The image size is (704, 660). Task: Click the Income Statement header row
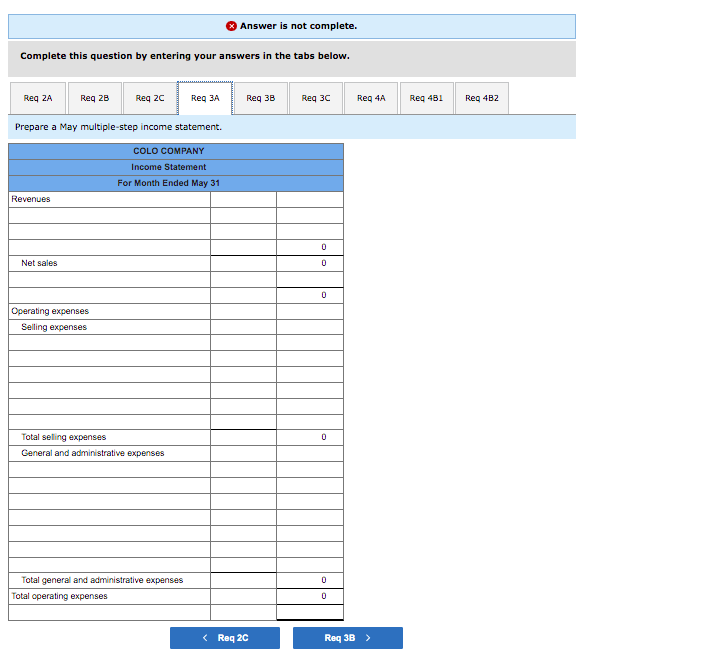pos(176,167)
